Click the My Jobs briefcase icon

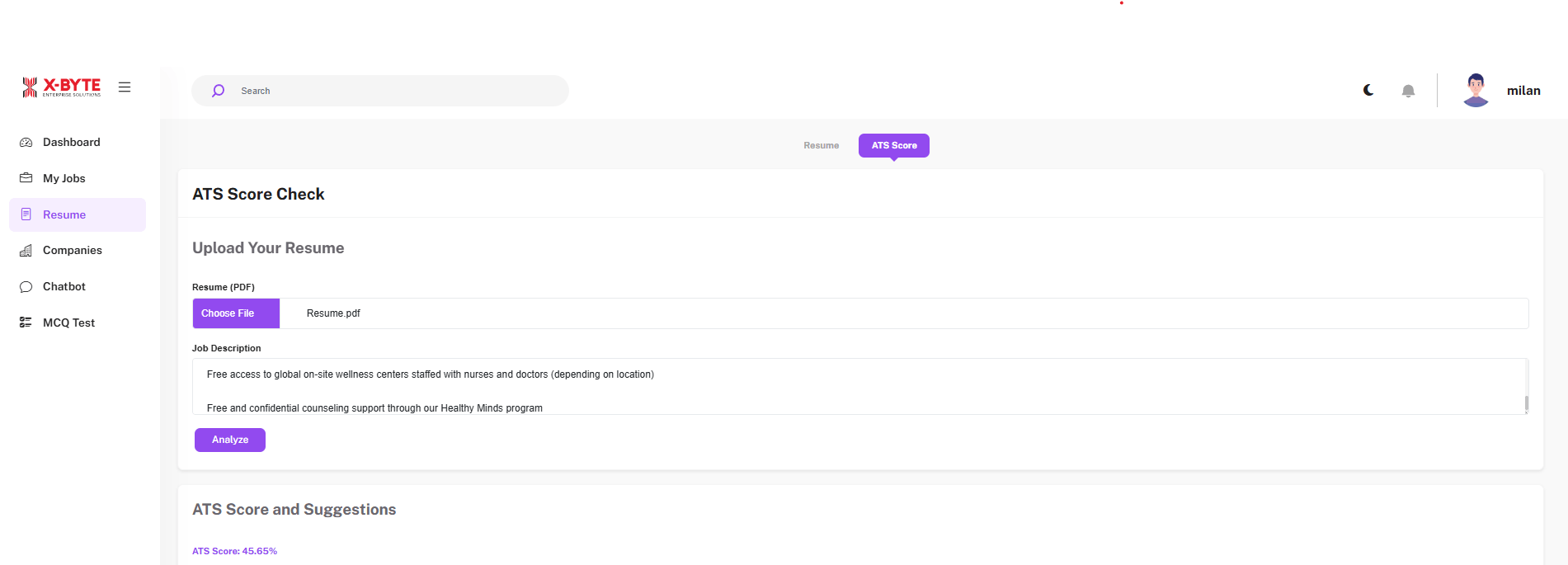coord(26,178)
